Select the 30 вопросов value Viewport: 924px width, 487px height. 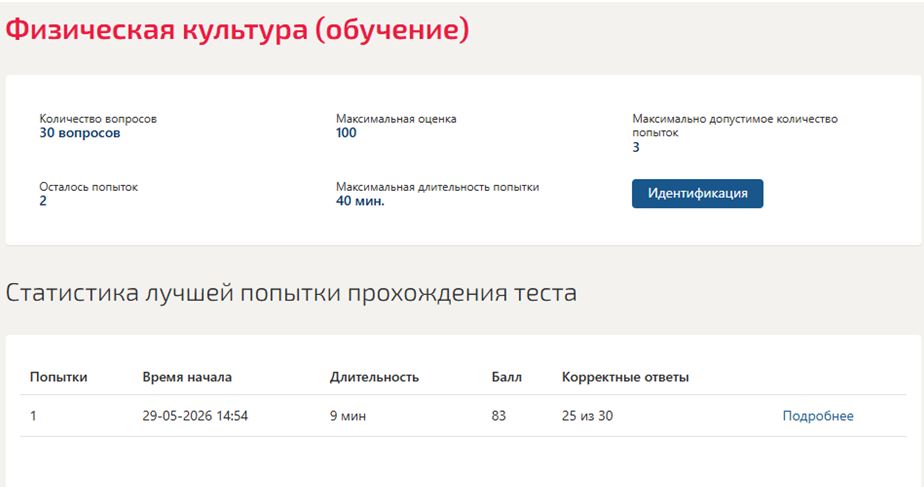[80, 133]
